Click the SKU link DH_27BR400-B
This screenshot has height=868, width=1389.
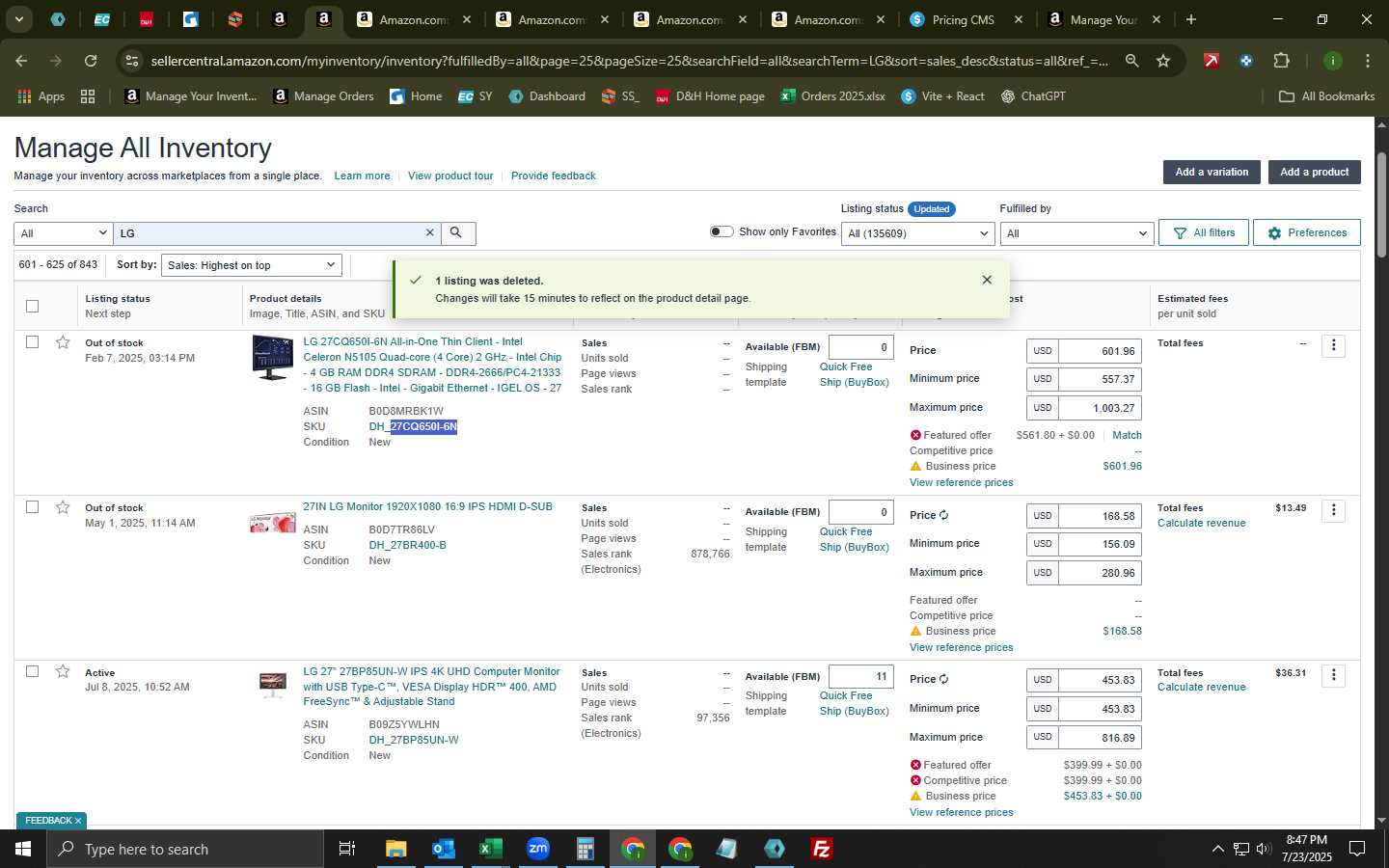click(407, 545)
